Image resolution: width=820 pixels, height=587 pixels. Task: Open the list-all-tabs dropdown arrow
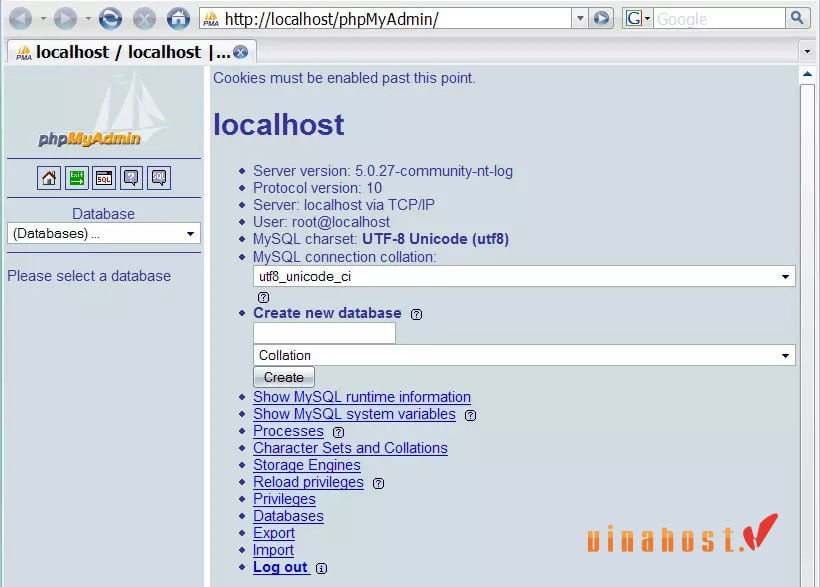click(x=807, y=51)
